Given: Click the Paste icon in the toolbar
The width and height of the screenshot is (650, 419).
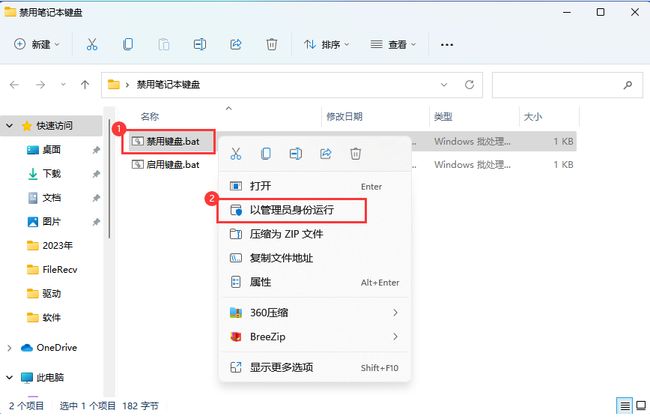Looking at the screenshot, I should 164,44.
